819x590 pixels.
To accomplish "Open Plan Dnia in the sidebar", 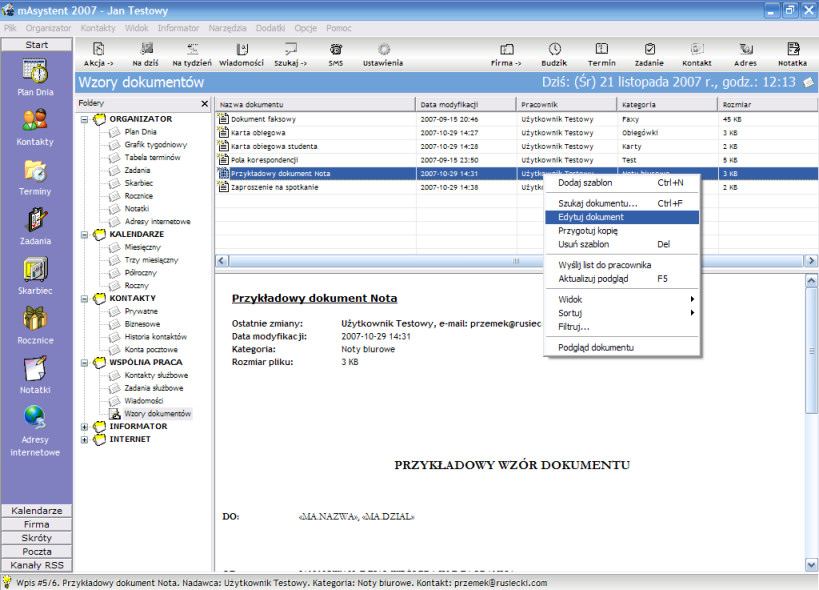I will [36, 77].
